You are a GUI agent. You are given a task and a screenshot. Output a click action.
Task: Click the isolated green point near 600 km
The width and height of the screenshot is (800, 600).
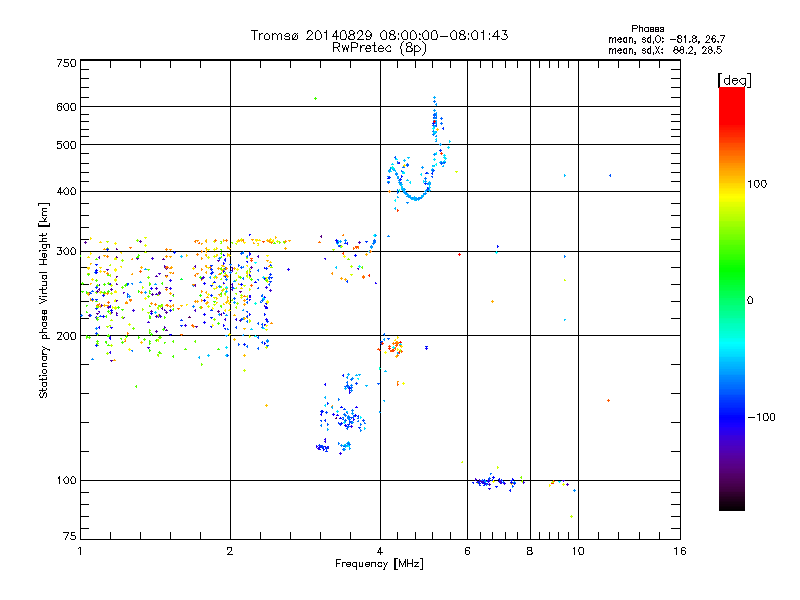(315, 98)
